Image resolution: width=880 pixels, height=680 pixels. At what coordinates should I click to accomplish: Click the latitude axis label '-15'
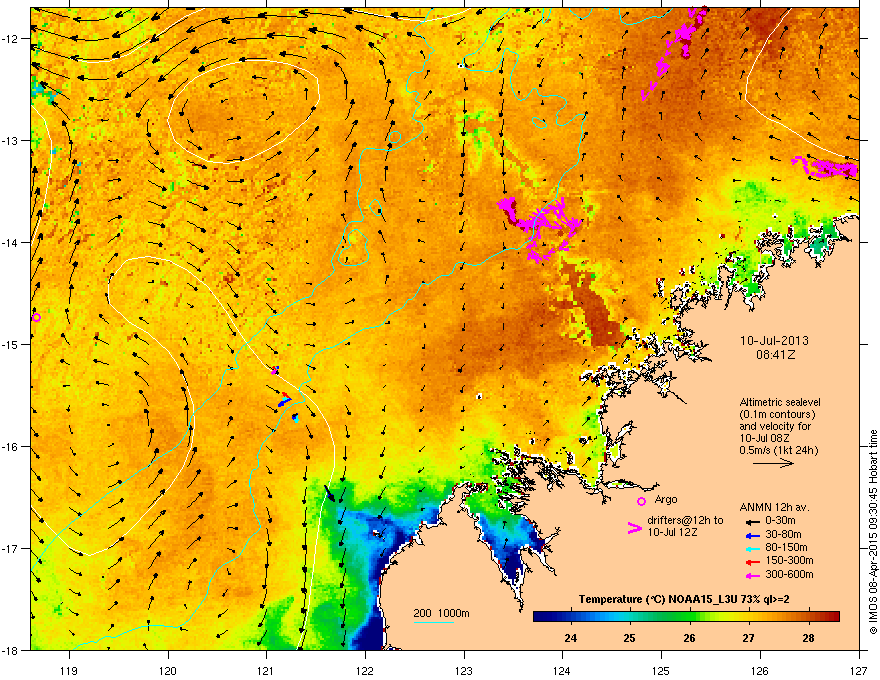[x=11, y=344]
